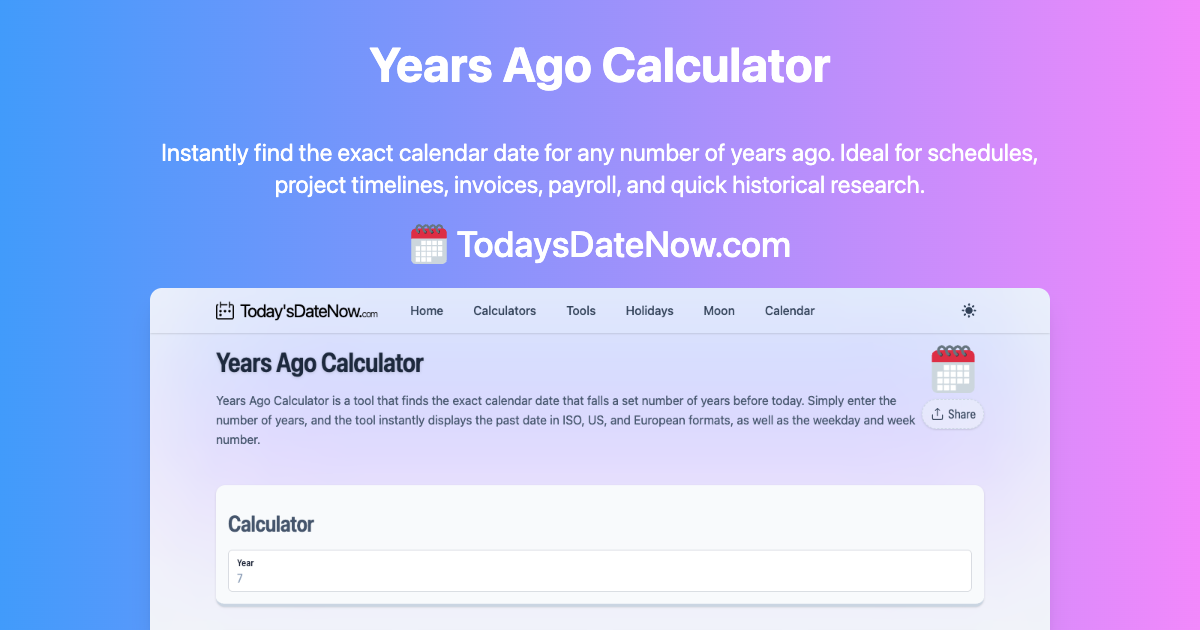
Task: Click the white banner subtitle starting "Instantly find"
Action: click(600, 170)
